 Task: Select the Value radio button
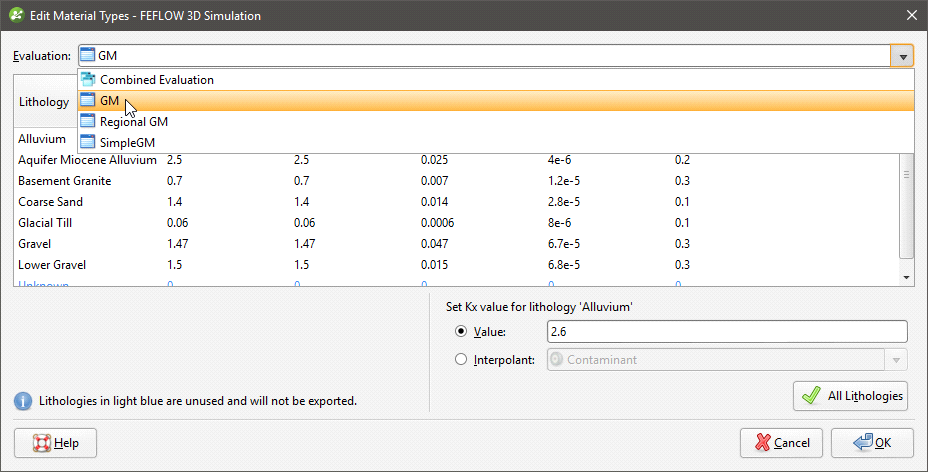click(461, 332)
